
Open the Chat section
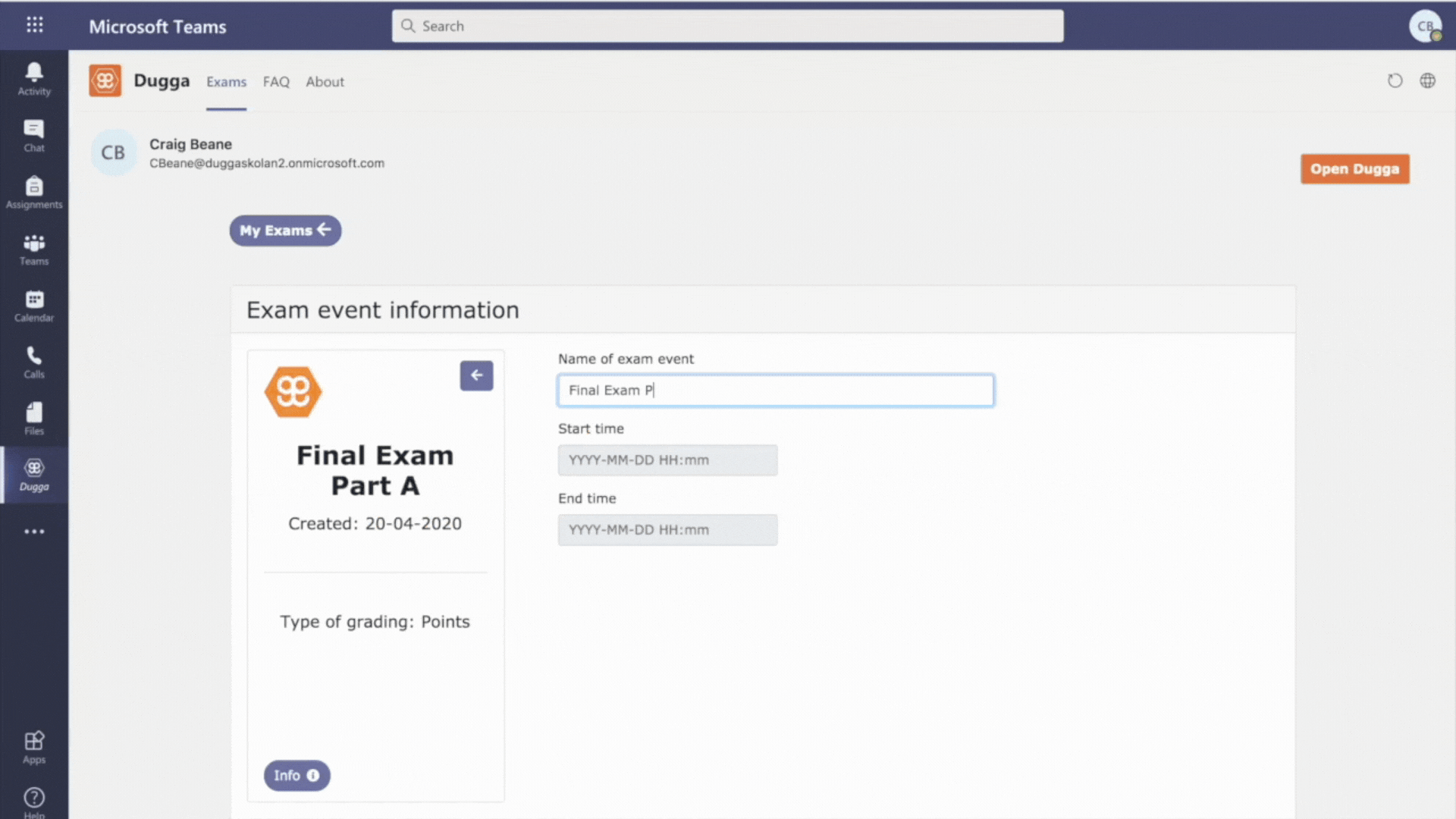[x=34, y=136]
